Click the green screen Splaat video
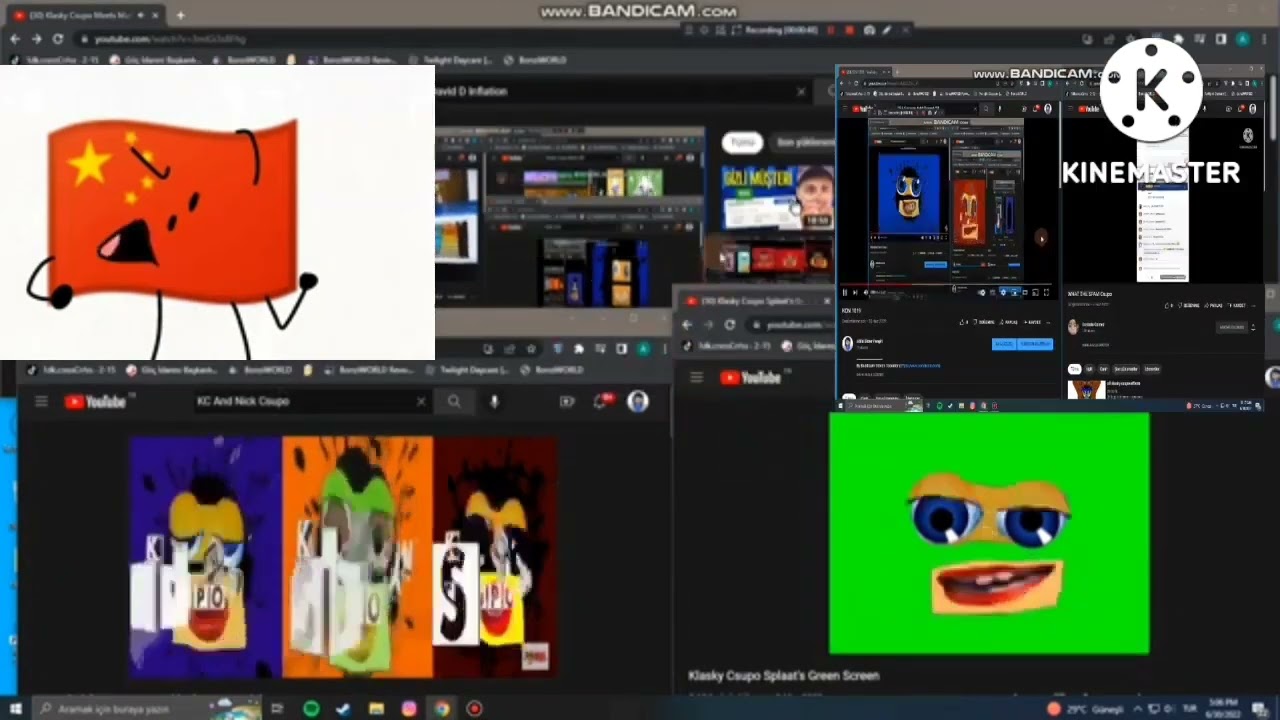The height and width of the screenshot is (720, 1280). click(x=989, y=533)
